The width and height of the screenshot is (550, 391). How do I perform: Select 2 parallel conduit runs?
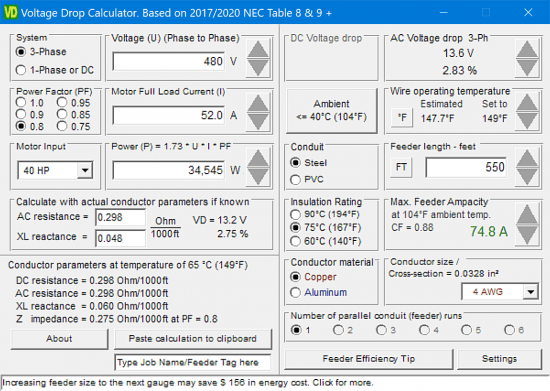[343, 330]
